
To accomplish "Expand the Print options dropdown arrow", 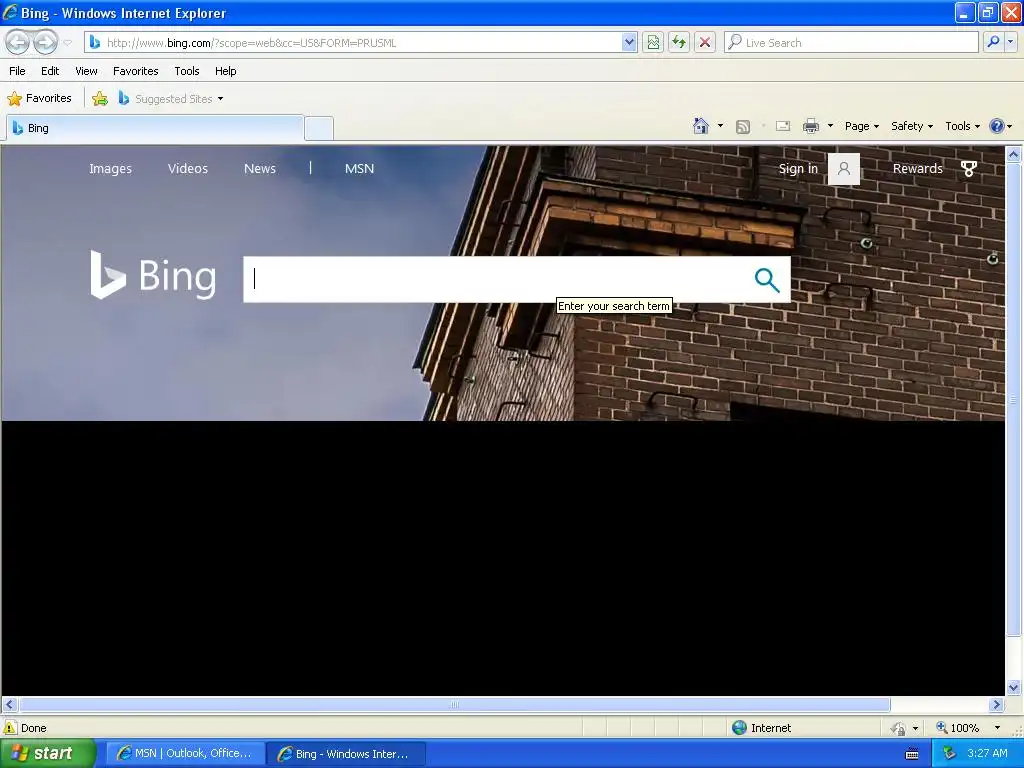I will pos(831,126).
